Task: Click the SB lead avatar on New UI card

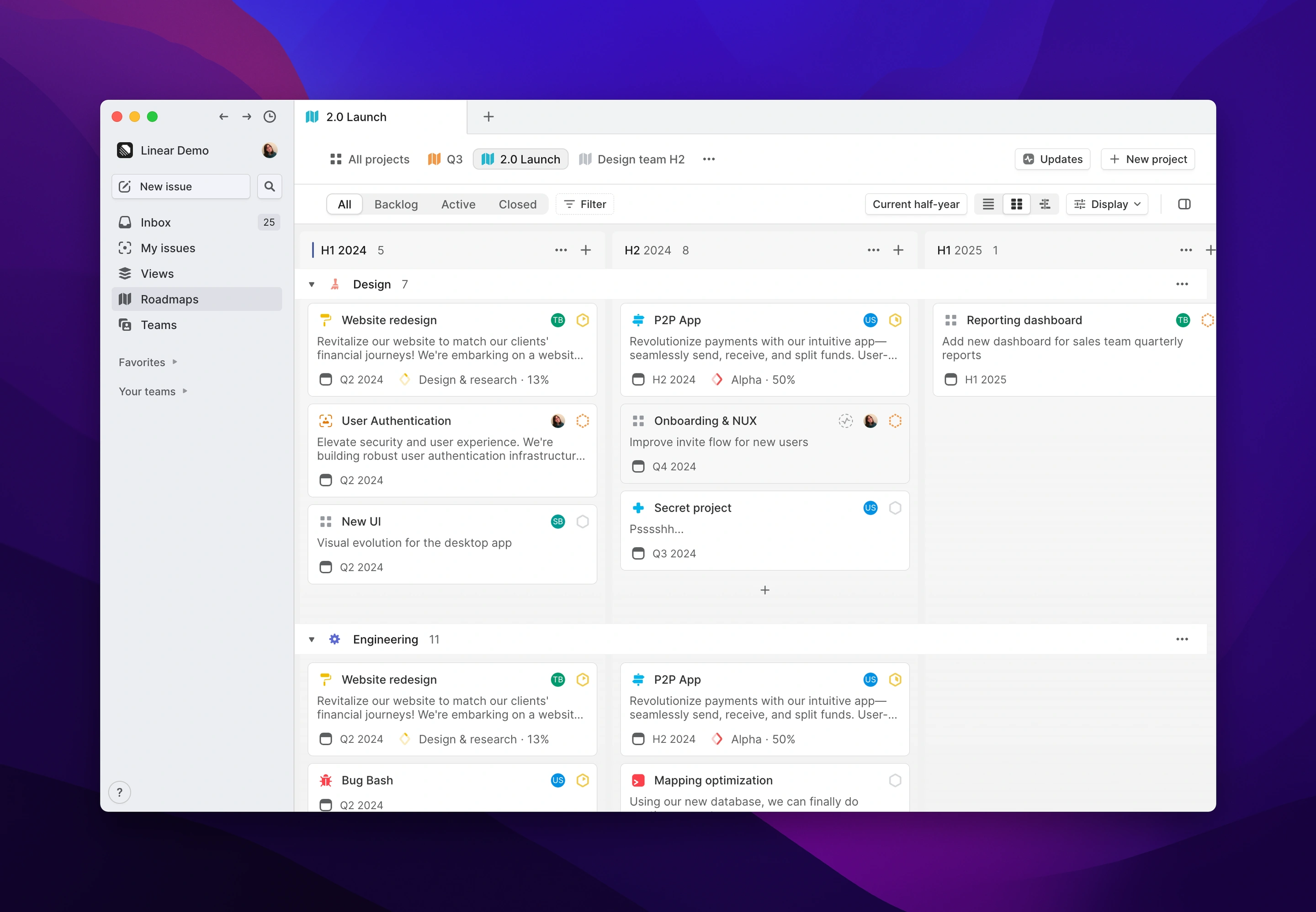Action: (x=558, y=521)
